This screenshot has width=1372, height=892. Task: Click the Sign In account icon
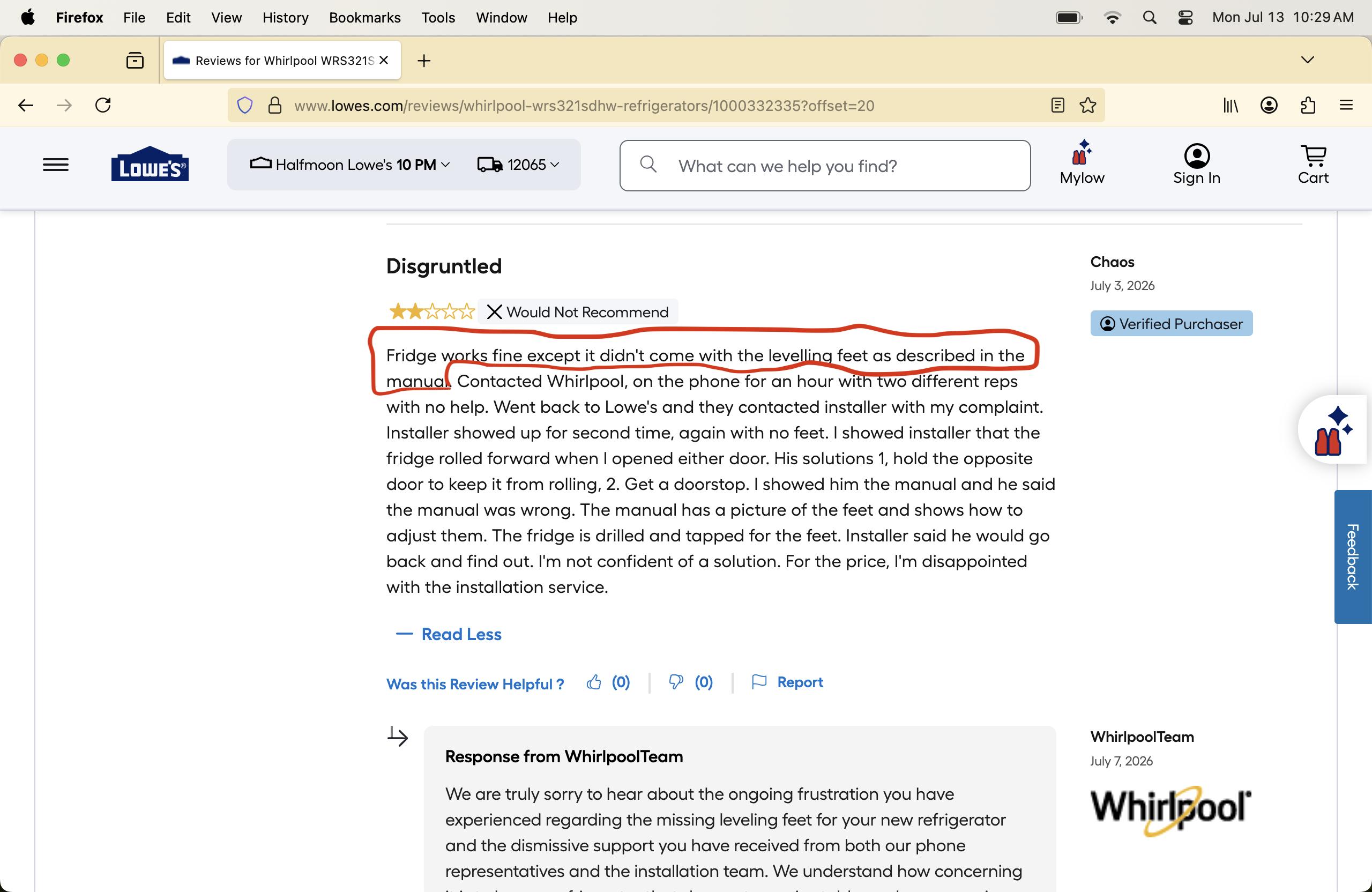coord(1196,165)
